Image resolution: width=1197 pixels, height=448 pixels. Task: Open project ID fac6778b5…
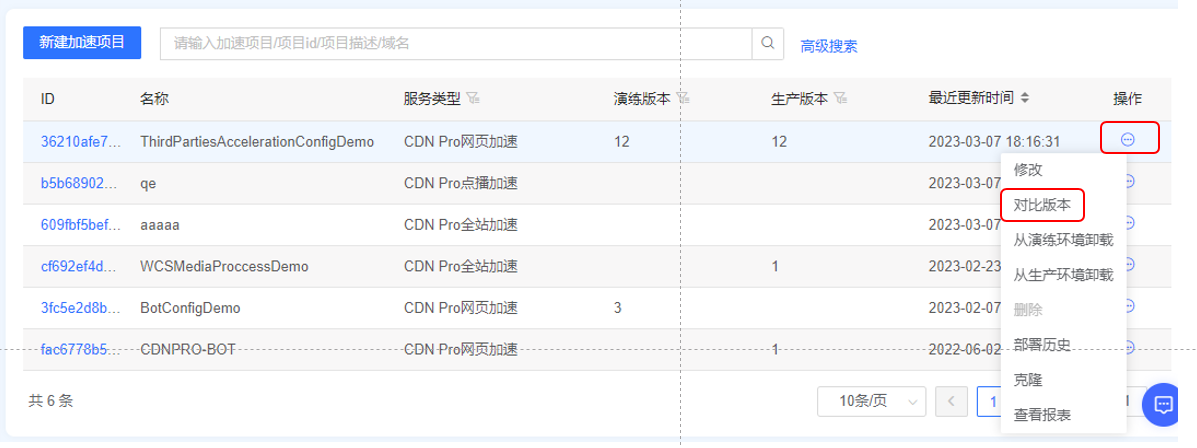(80, 350)
